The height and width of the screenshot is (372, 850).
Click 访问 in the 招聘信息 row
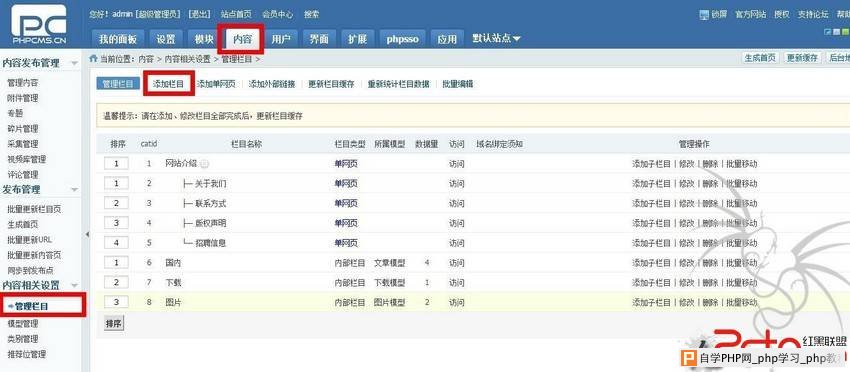(456, 243)
